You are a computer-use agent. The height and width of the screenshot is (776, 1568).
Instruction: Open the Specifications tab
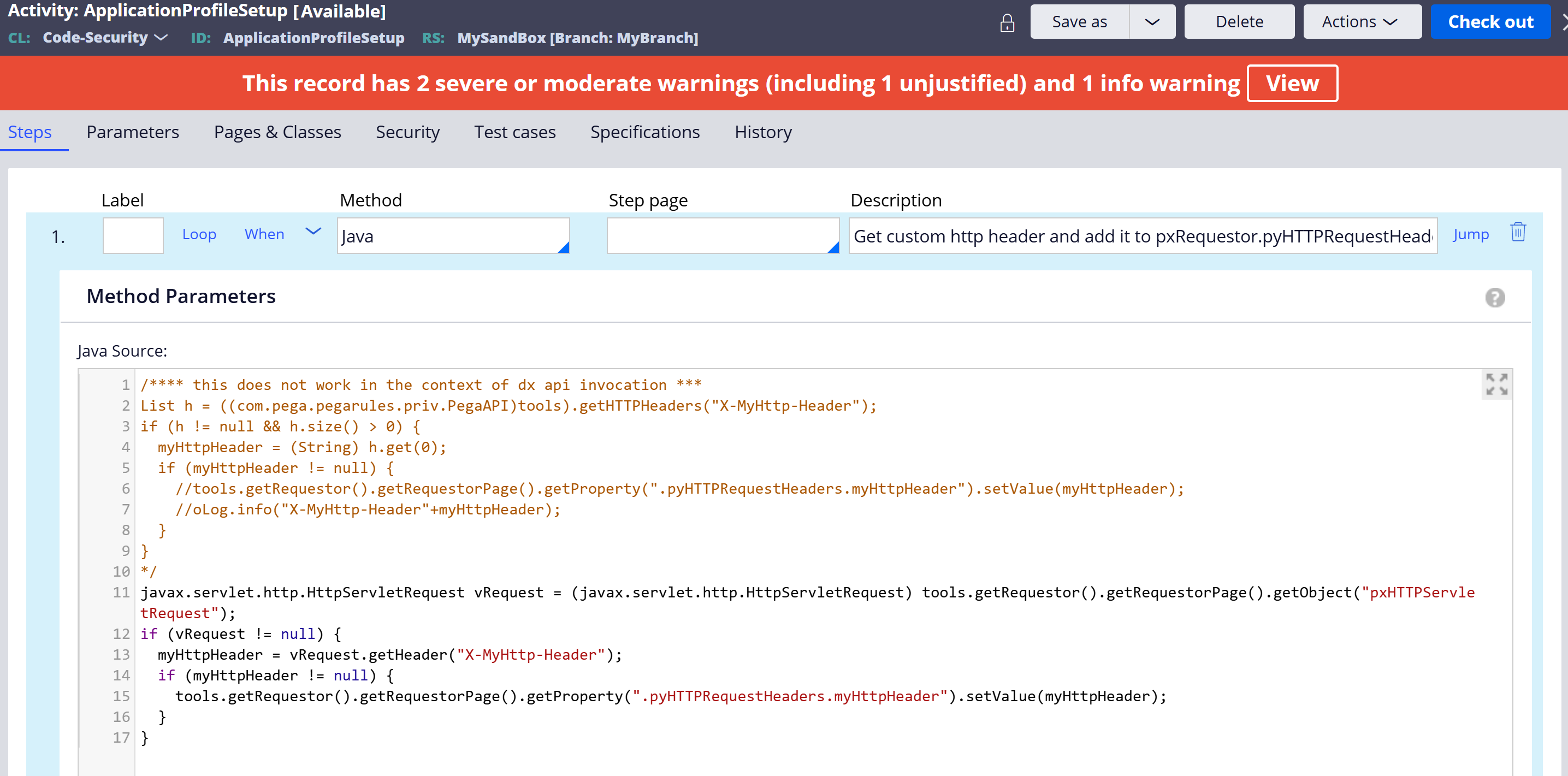[645, 132]
